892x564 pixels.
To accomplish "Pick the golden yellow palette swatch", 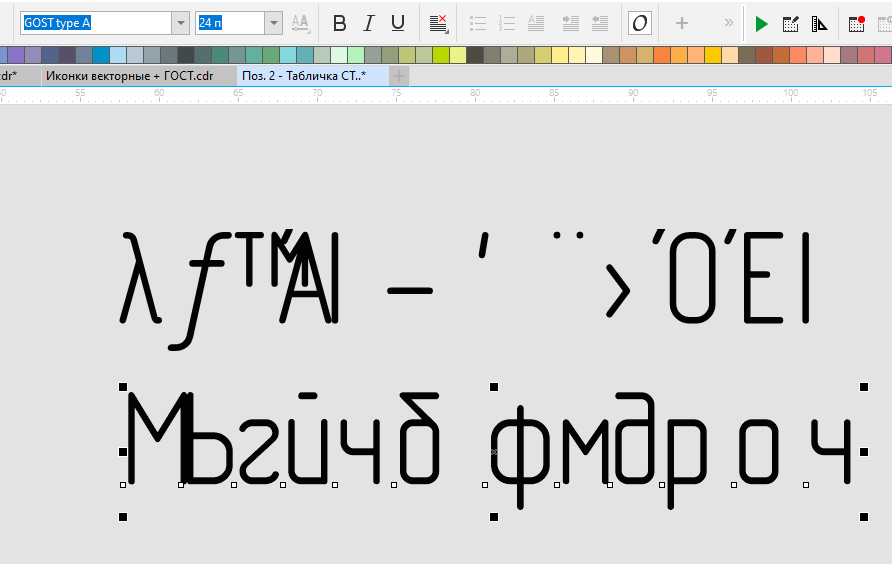I will [713, 55].
